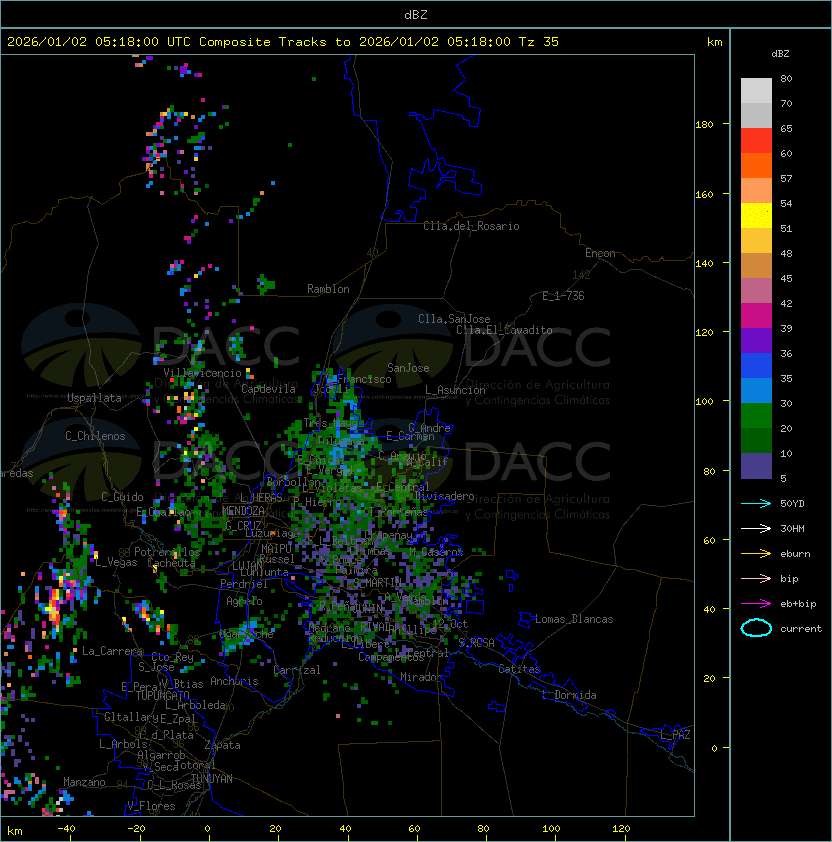Click the 'MENDOZA' city label
This screenshot has width=832, height=842.
[x=243, y=511]
